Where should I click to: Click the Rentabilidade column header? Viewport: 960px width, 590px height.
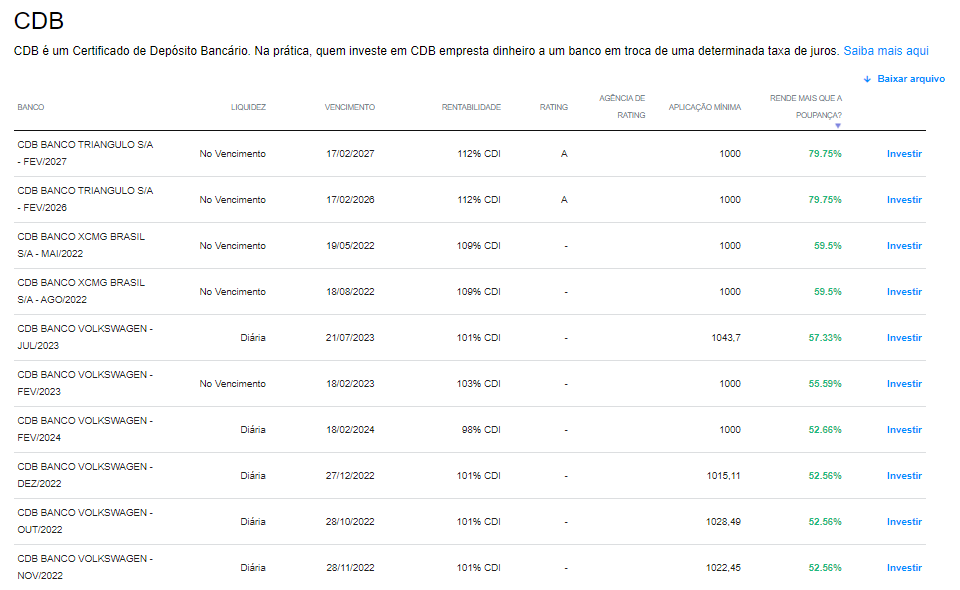pos(471,107)
